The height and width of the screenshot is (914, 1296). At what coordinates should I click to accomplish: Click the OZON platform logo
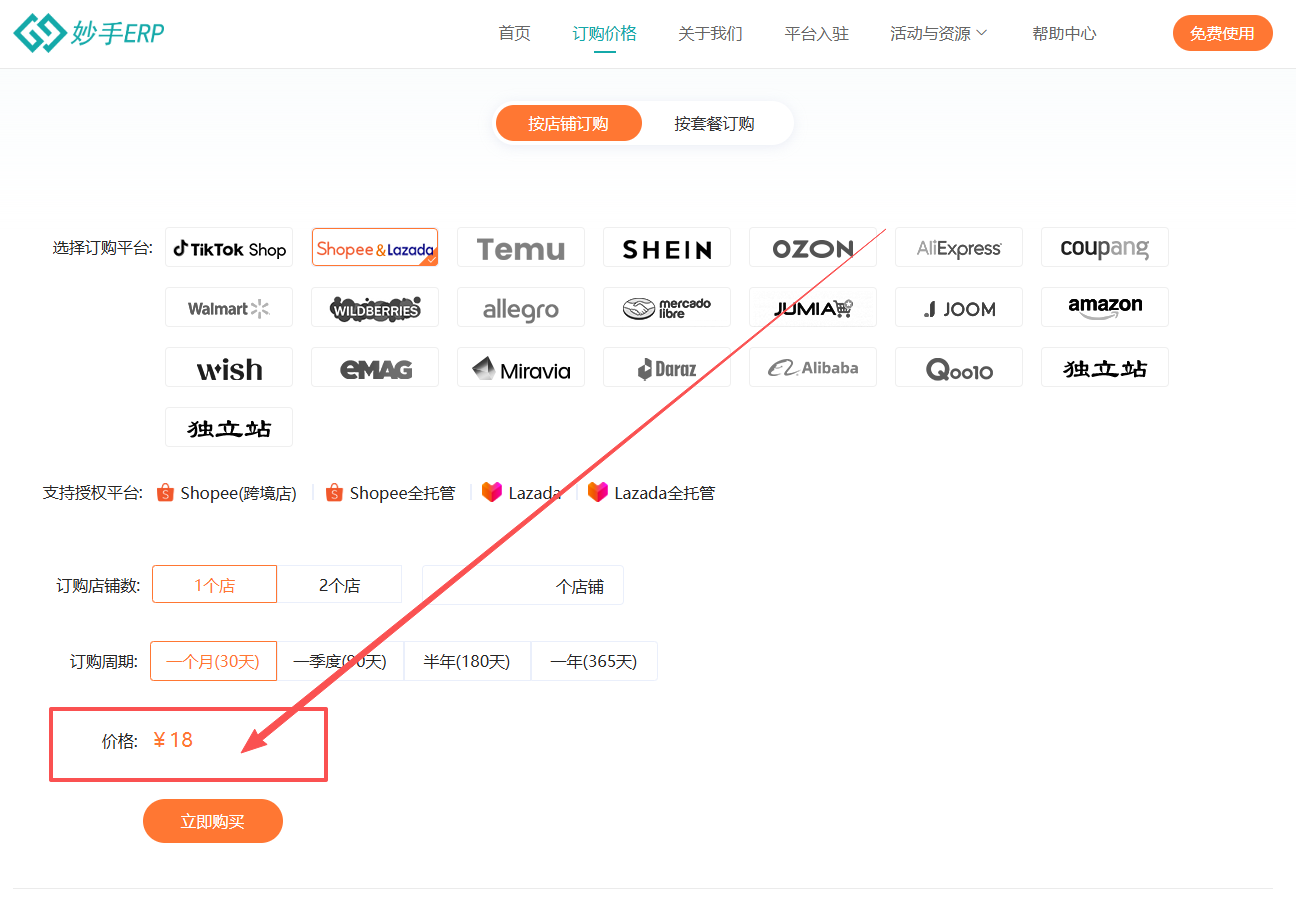click(x=812, y=247)
